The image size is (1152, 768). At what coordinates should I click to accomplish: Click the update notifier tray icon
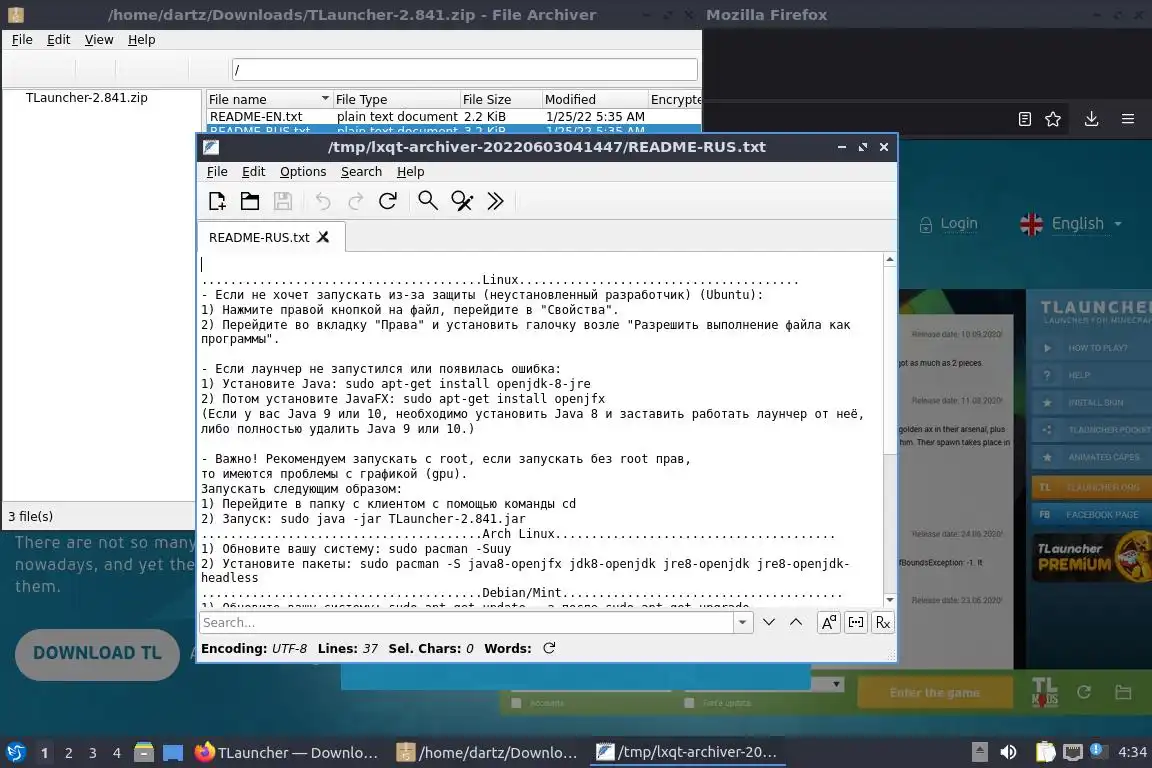(1096, 750)
